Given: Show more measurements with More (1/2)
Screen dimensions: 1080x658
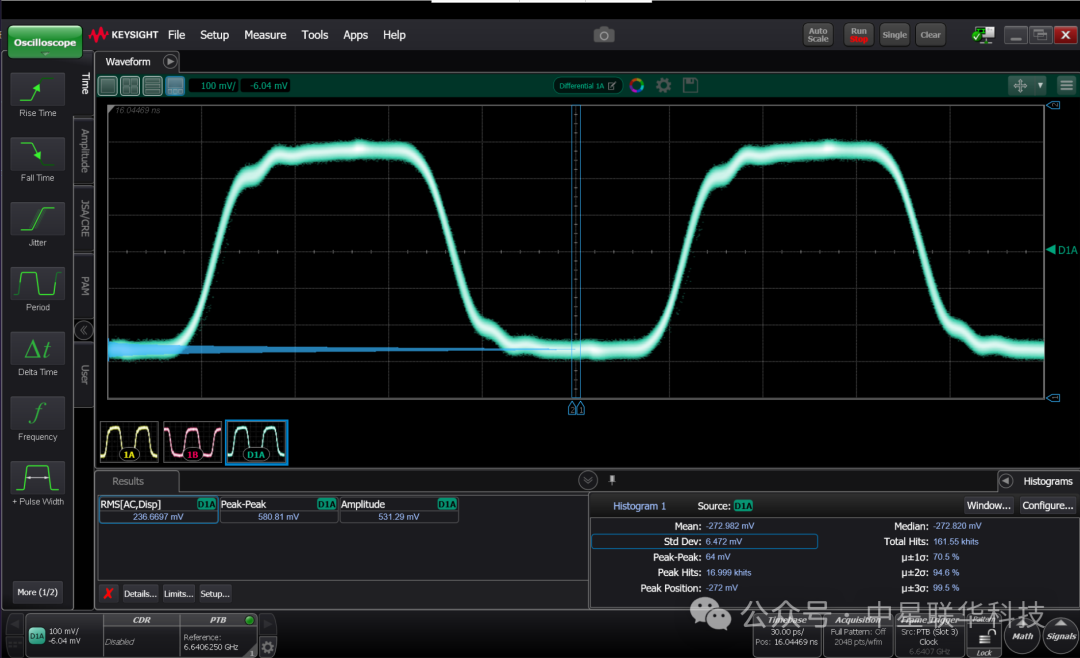Looking at the screenshot, I should (x=37, y=592).
